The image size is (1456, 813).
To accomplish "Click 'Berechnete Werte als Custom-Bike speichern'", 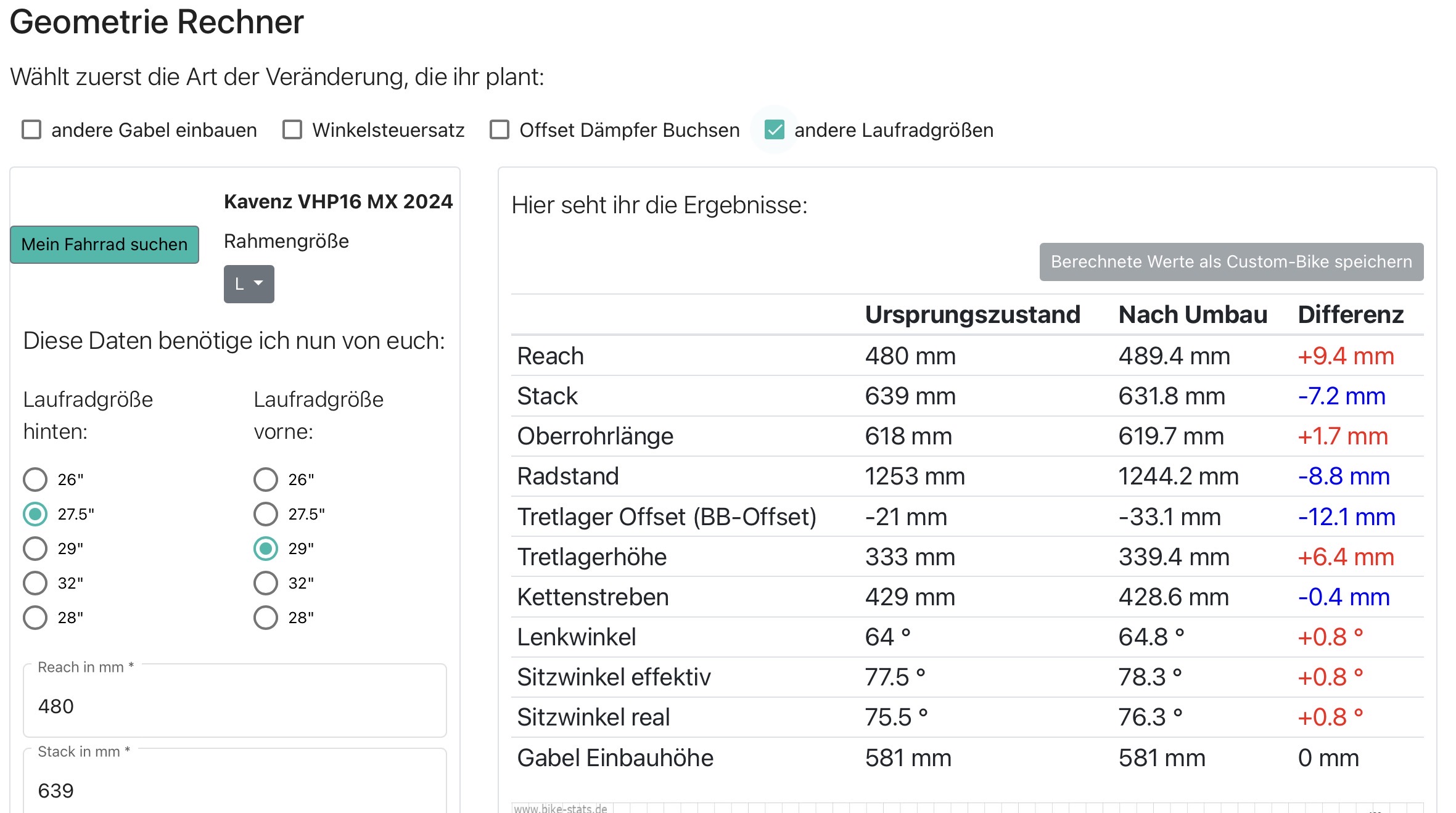I will click(1231, 262).
